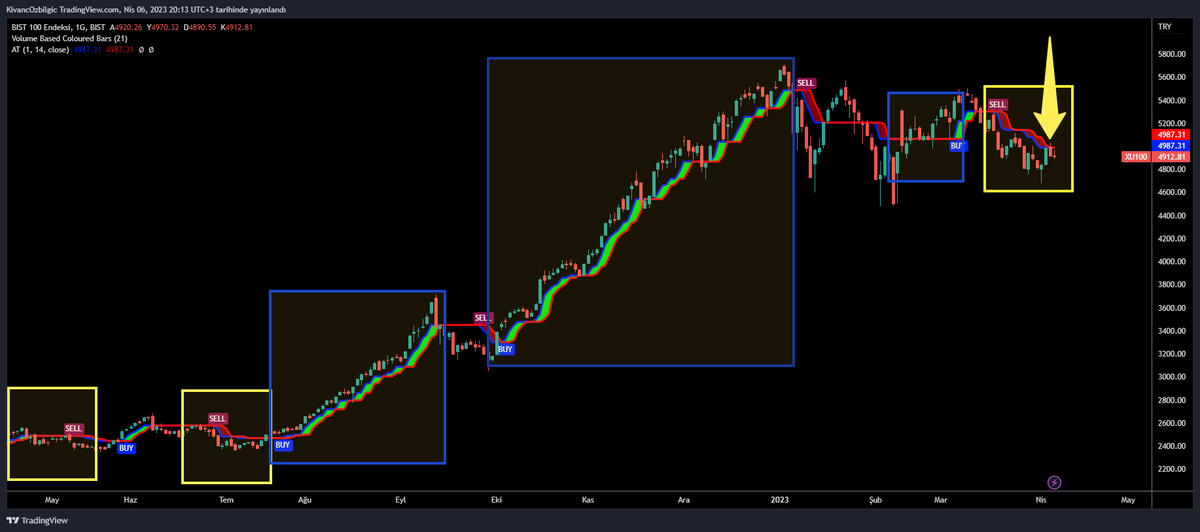This screenshot has width=1200, height=532.
Task: Click the KivancOzbilgic publication header text
Action: (146, 9)
